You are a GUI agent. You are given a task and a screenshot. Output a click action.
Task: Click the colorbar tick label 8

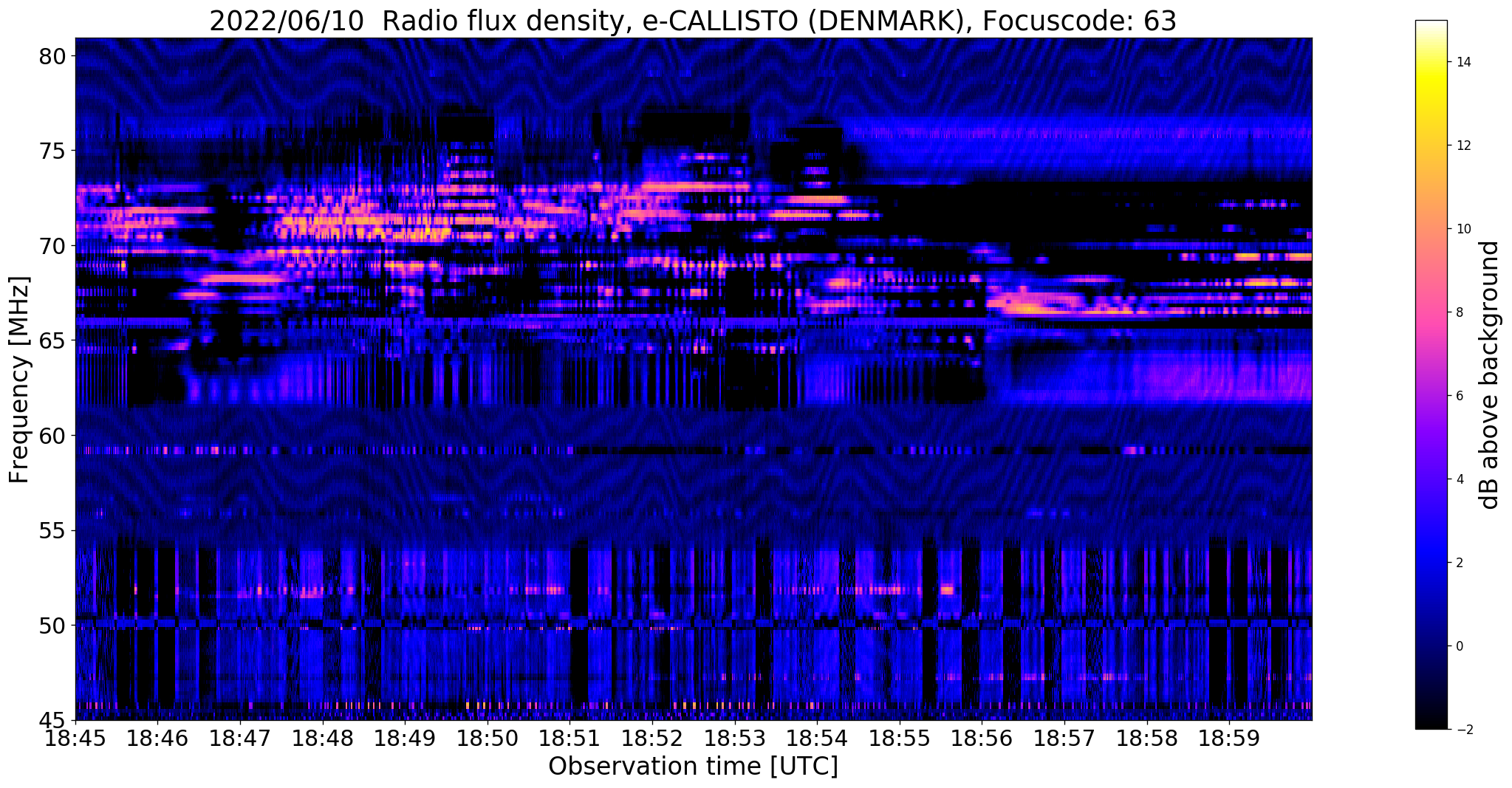tap(1459, 312)
